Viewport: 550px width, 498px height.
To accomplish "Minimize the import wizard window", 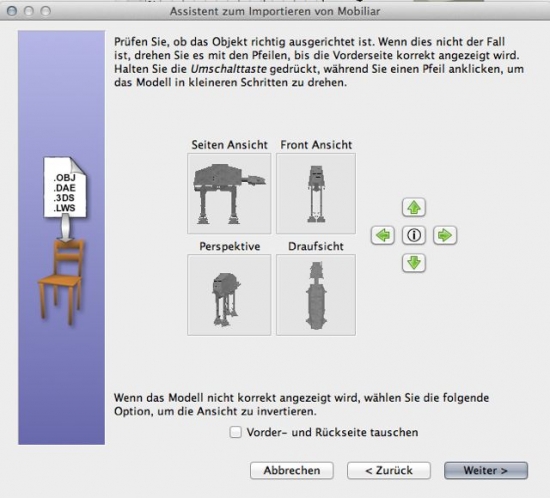I will point(28,11).
